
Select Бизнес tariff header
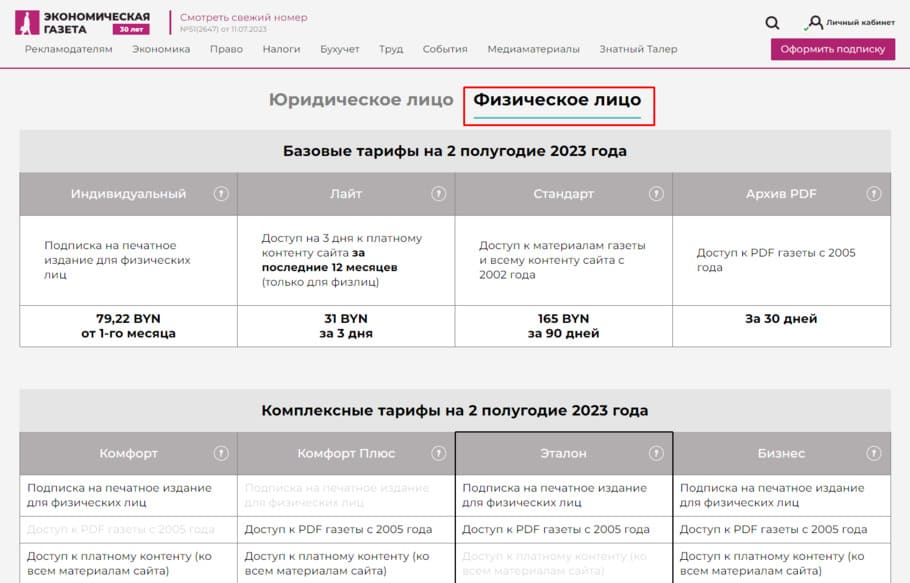pos(781,453)
